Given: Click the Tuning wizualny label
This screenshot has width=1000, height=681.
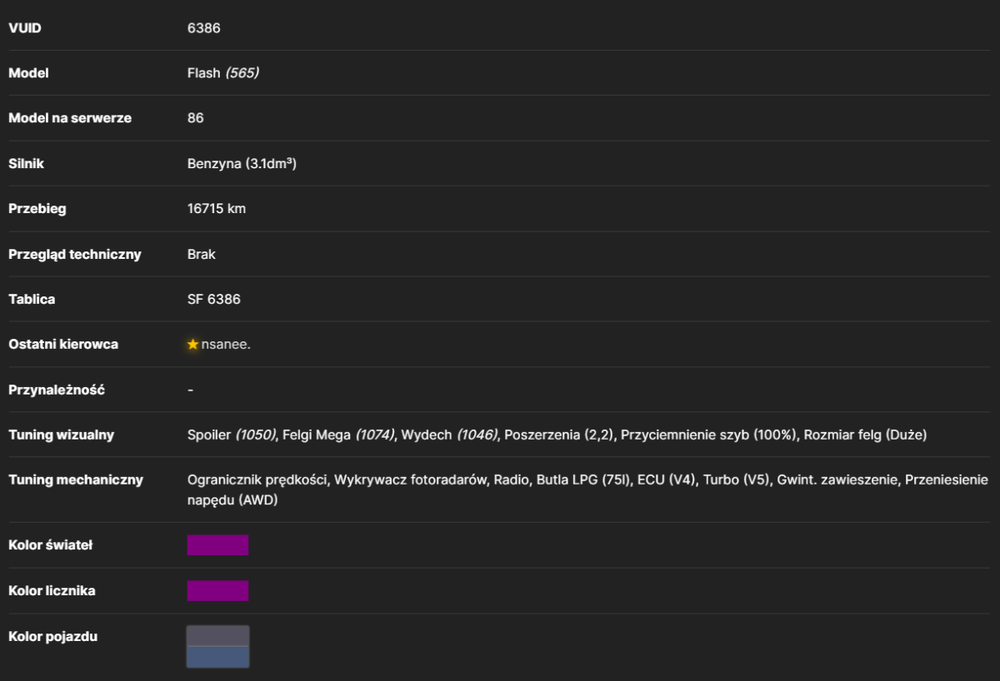Looking at the screenshot, I should 61,435.
